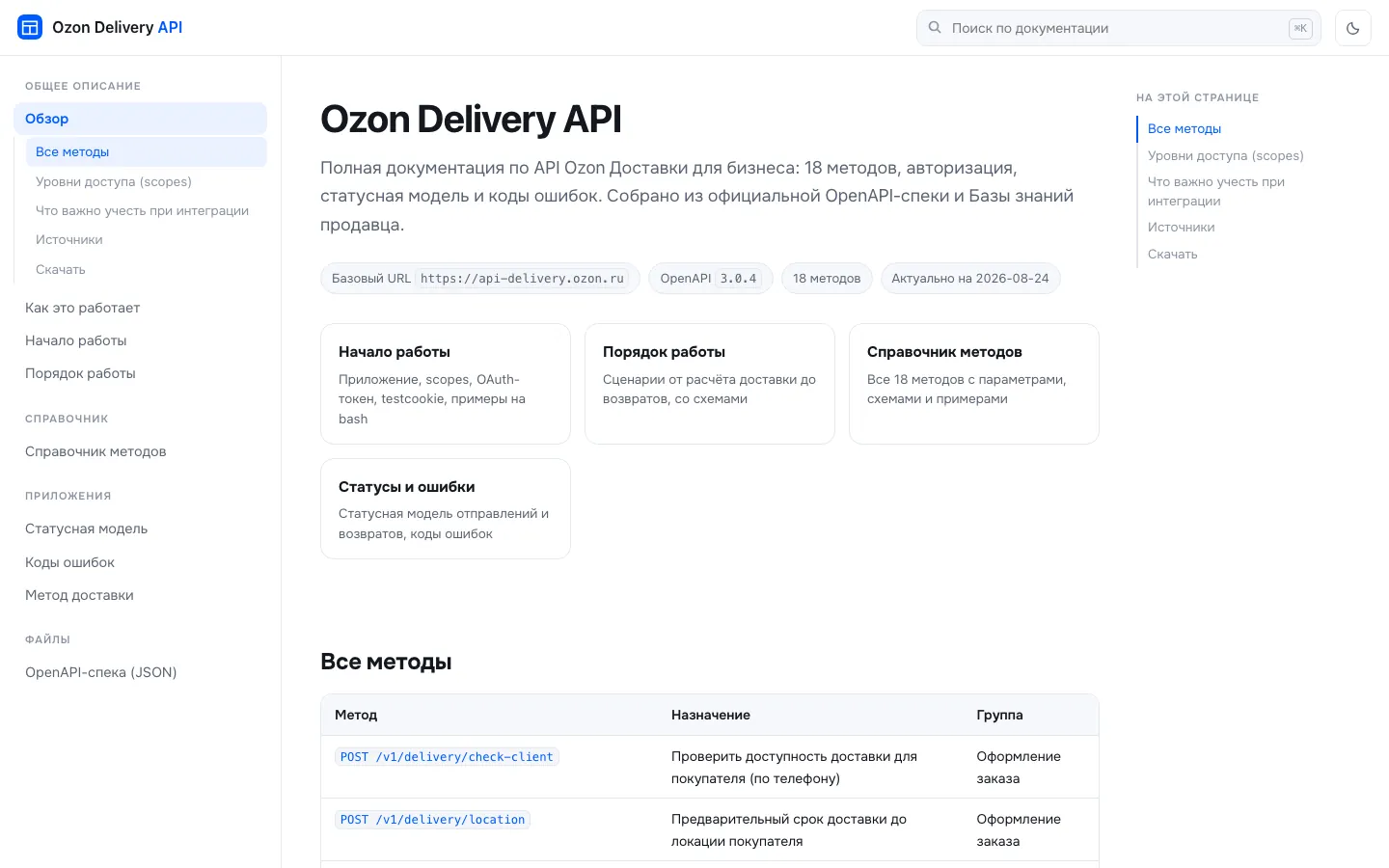Image resolution: width=1389 pixels, height=868 pixels.
Task: Open the Как это работает page
Action: pos(83,308)
